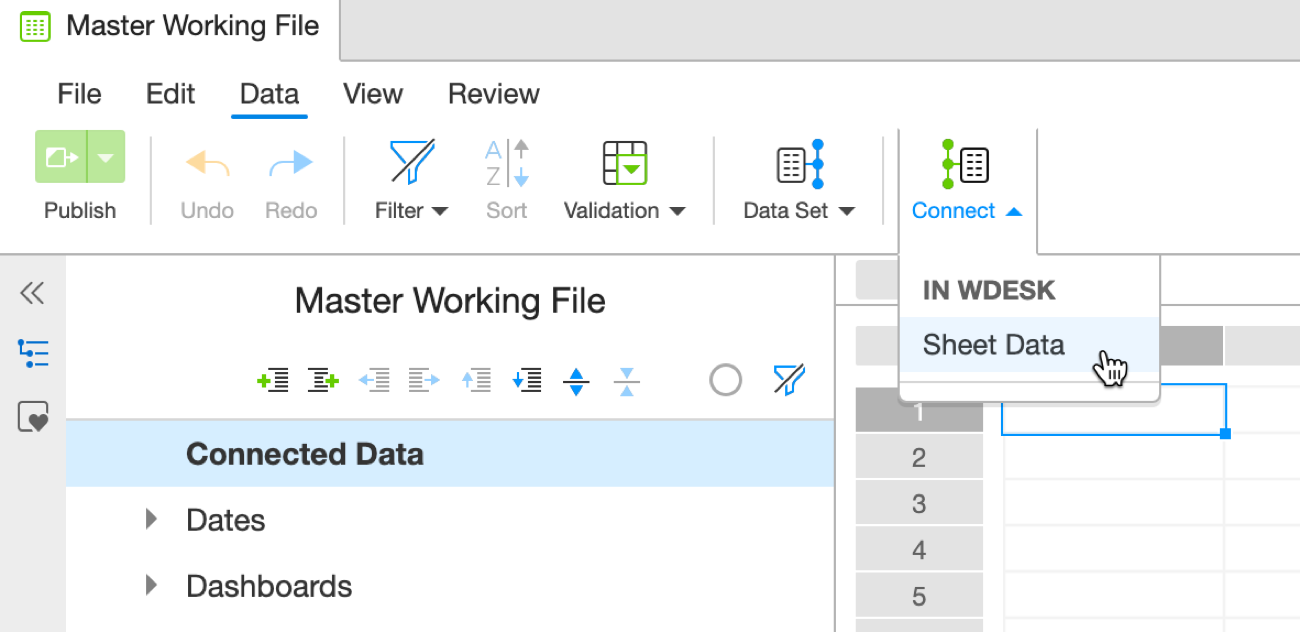Image resolution: width=1300 pixels, height=632 pixels.
Task: Click the Redo arrow icon
Action: click(291, 164)
